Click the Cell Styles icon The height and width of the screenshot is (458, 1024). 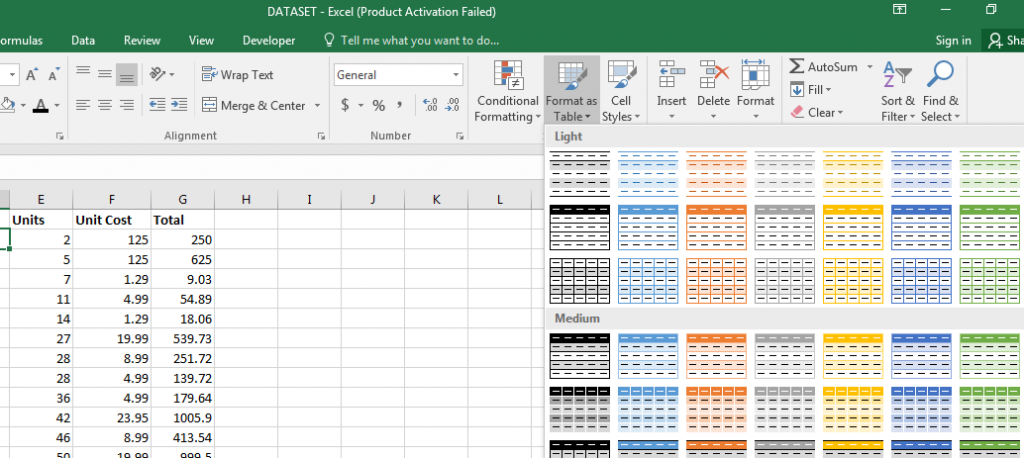click(620, 74)
